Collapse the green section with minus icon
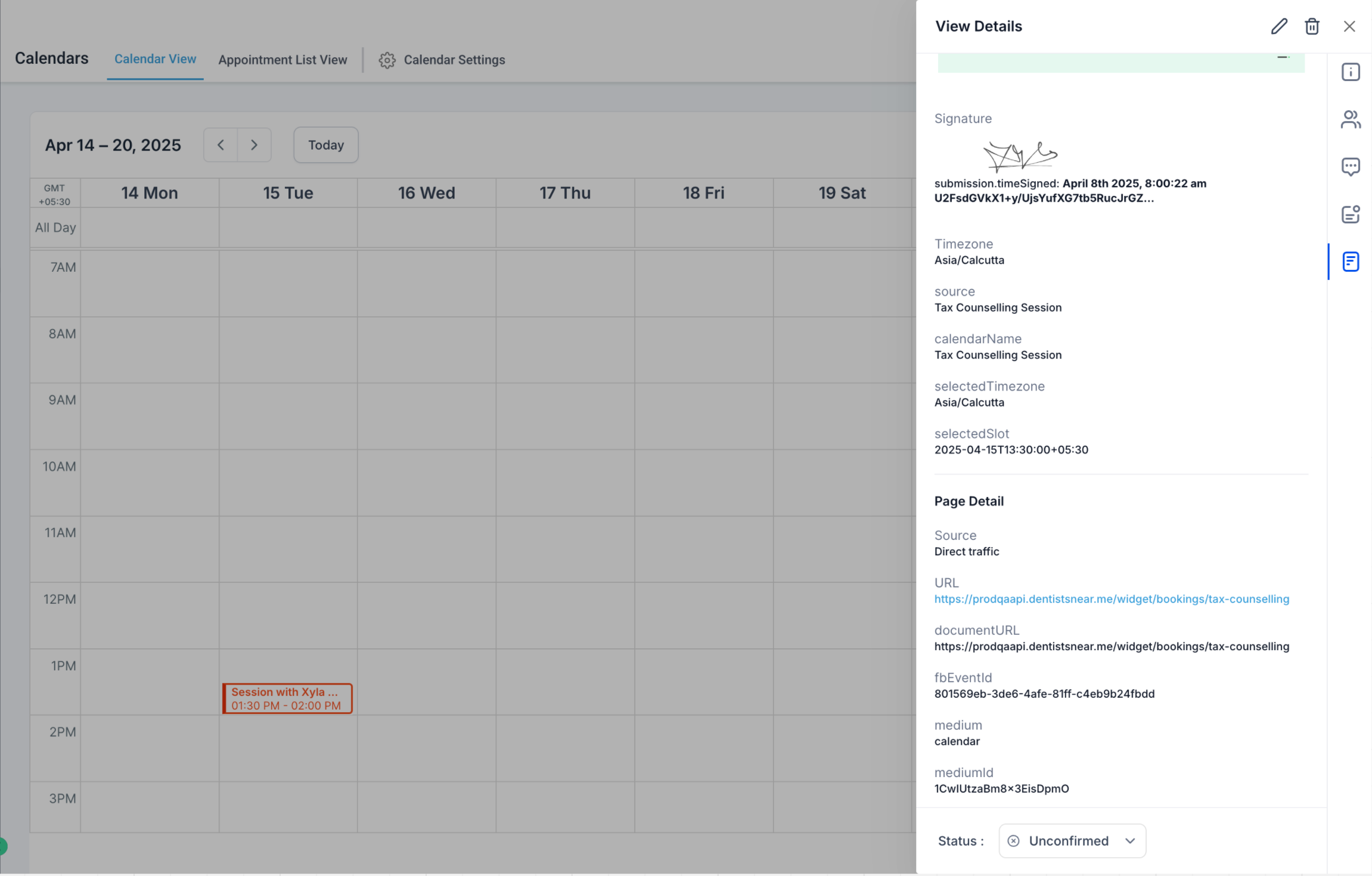Image resolution: width=1372 pixels, height=876 pixels. pos(1283,58)
